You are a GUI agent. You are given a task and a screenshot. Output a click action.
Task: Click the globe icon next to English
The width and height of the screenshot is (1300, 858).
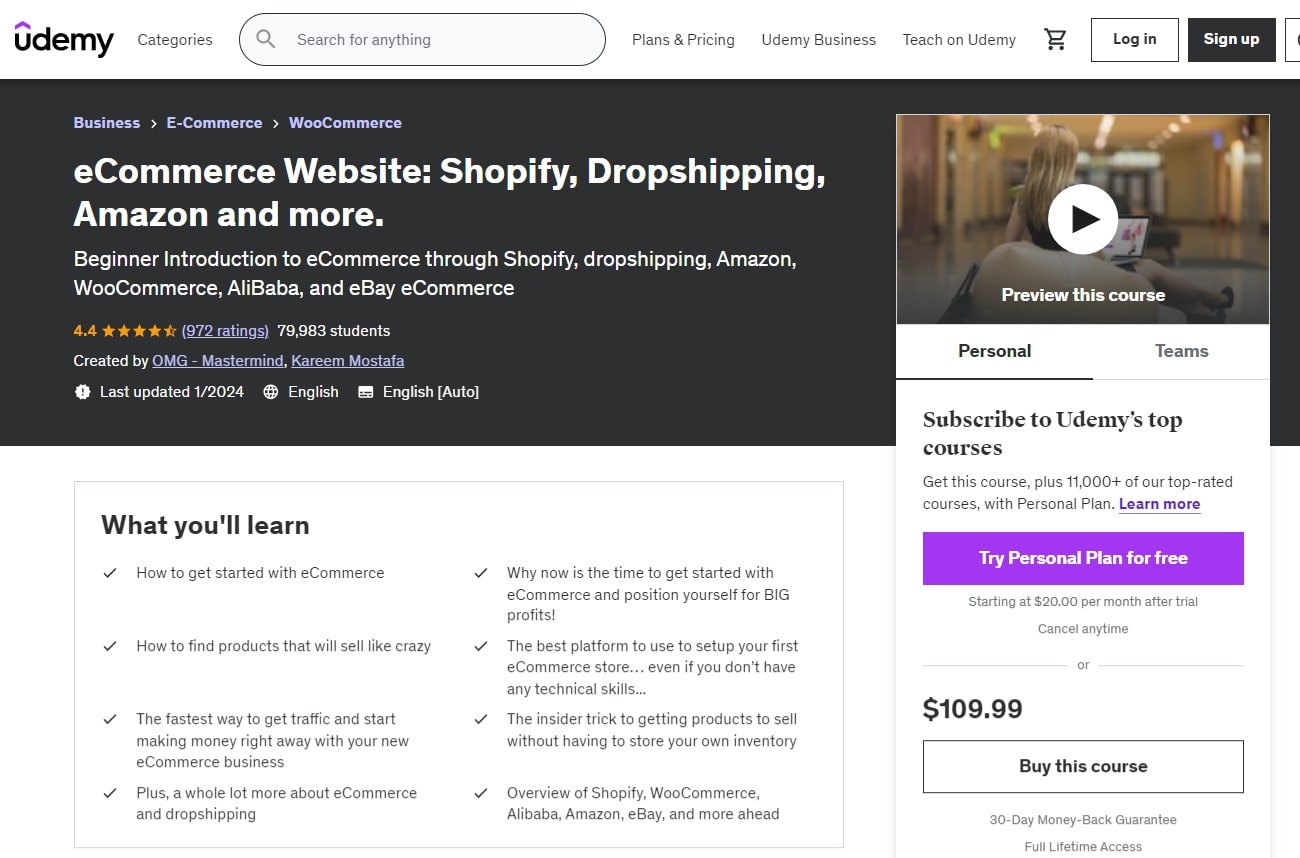coord(271,391)
